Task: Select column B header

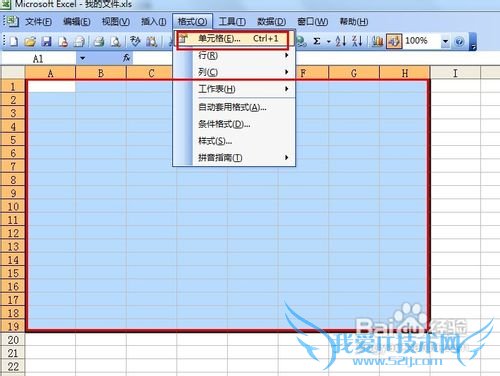Action: pos(101,73)
